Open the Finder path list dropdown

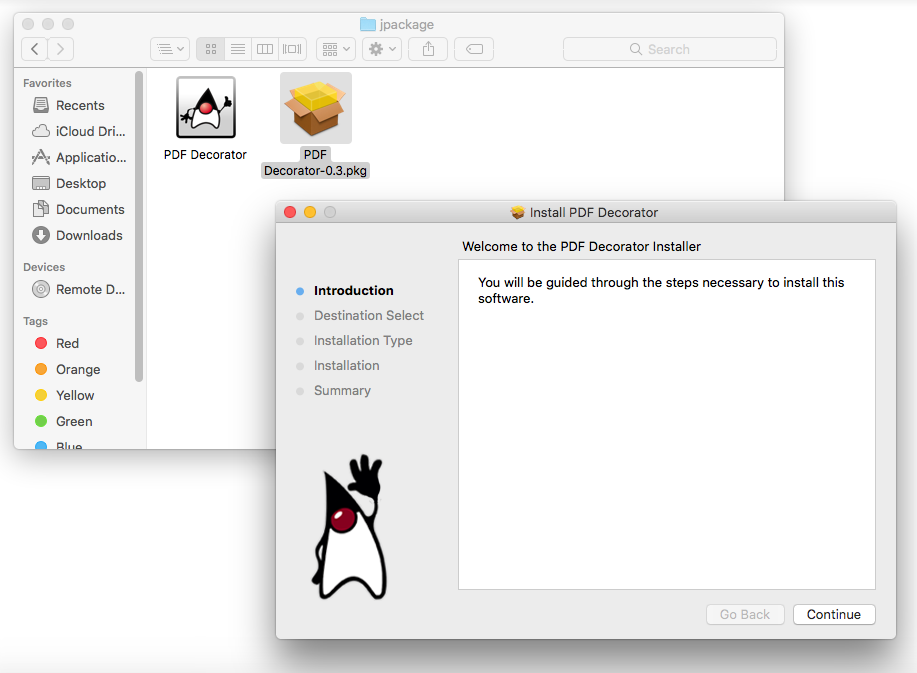coord(170,49)
